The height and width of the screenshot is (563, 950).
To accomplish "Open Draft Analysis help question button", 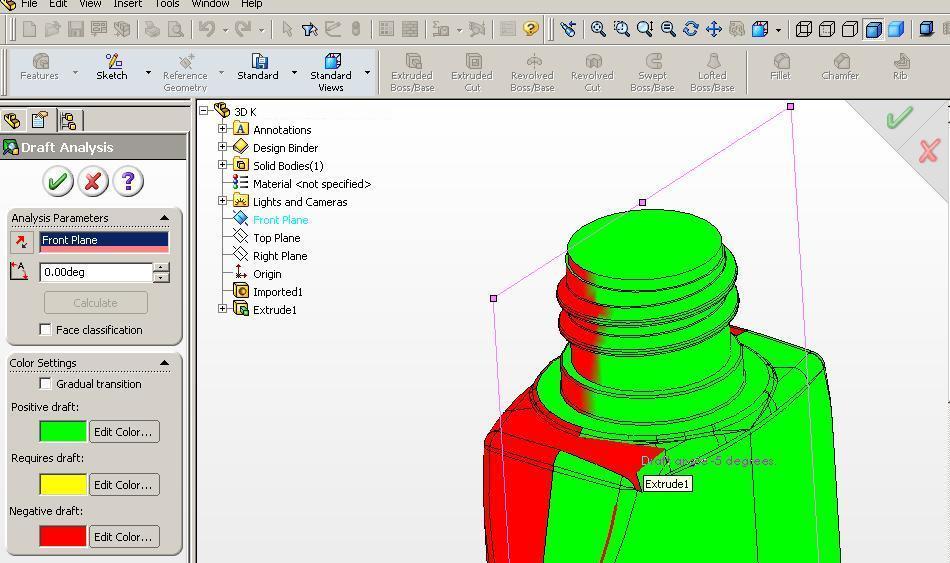I will [x=128, y=181].
